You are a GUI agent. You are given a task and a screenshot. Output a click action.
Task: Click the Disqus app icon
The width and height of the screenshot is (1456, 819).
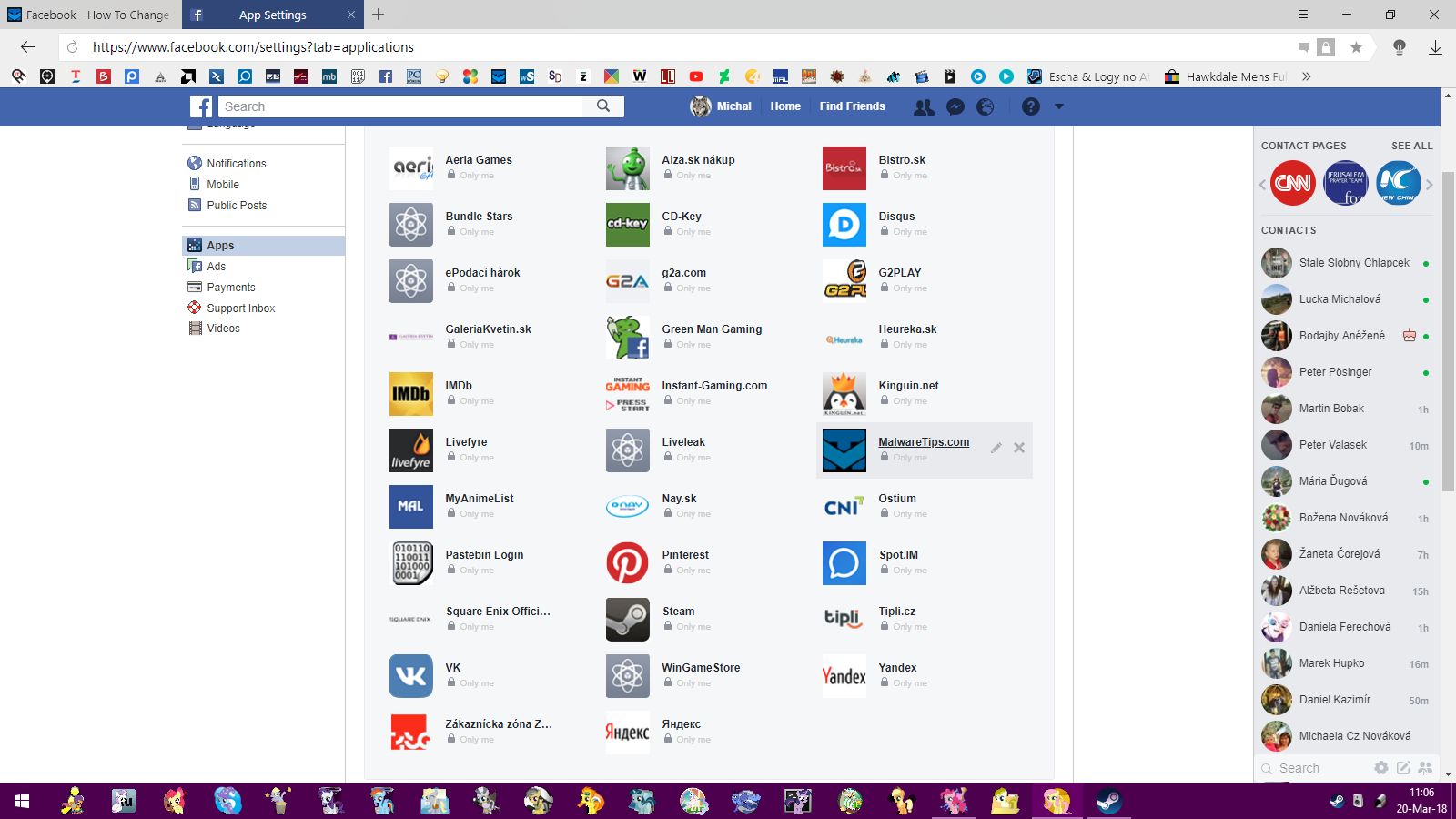[844, 225]
